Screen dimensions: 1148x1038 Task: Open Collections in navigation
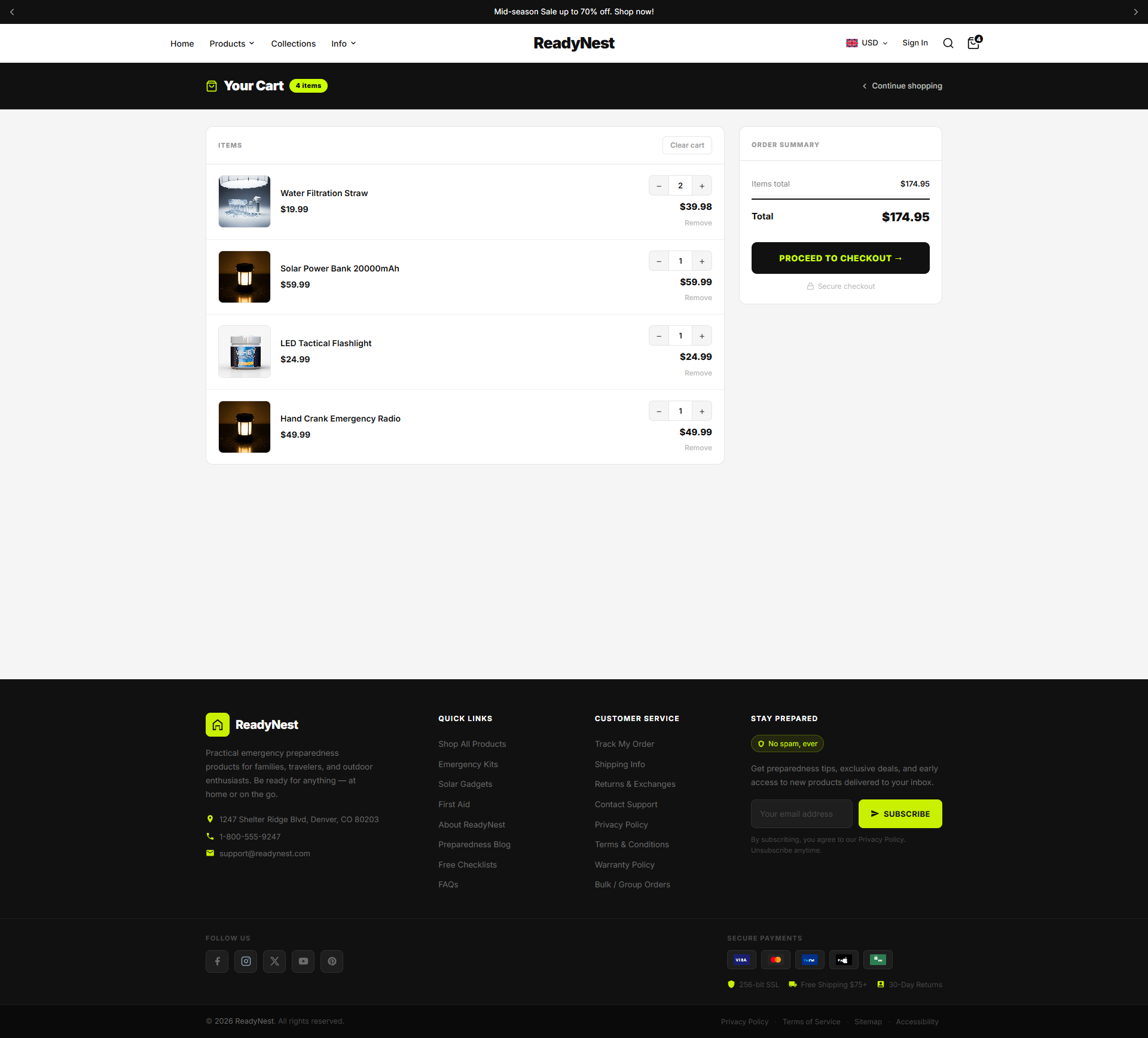coord(293,44)
